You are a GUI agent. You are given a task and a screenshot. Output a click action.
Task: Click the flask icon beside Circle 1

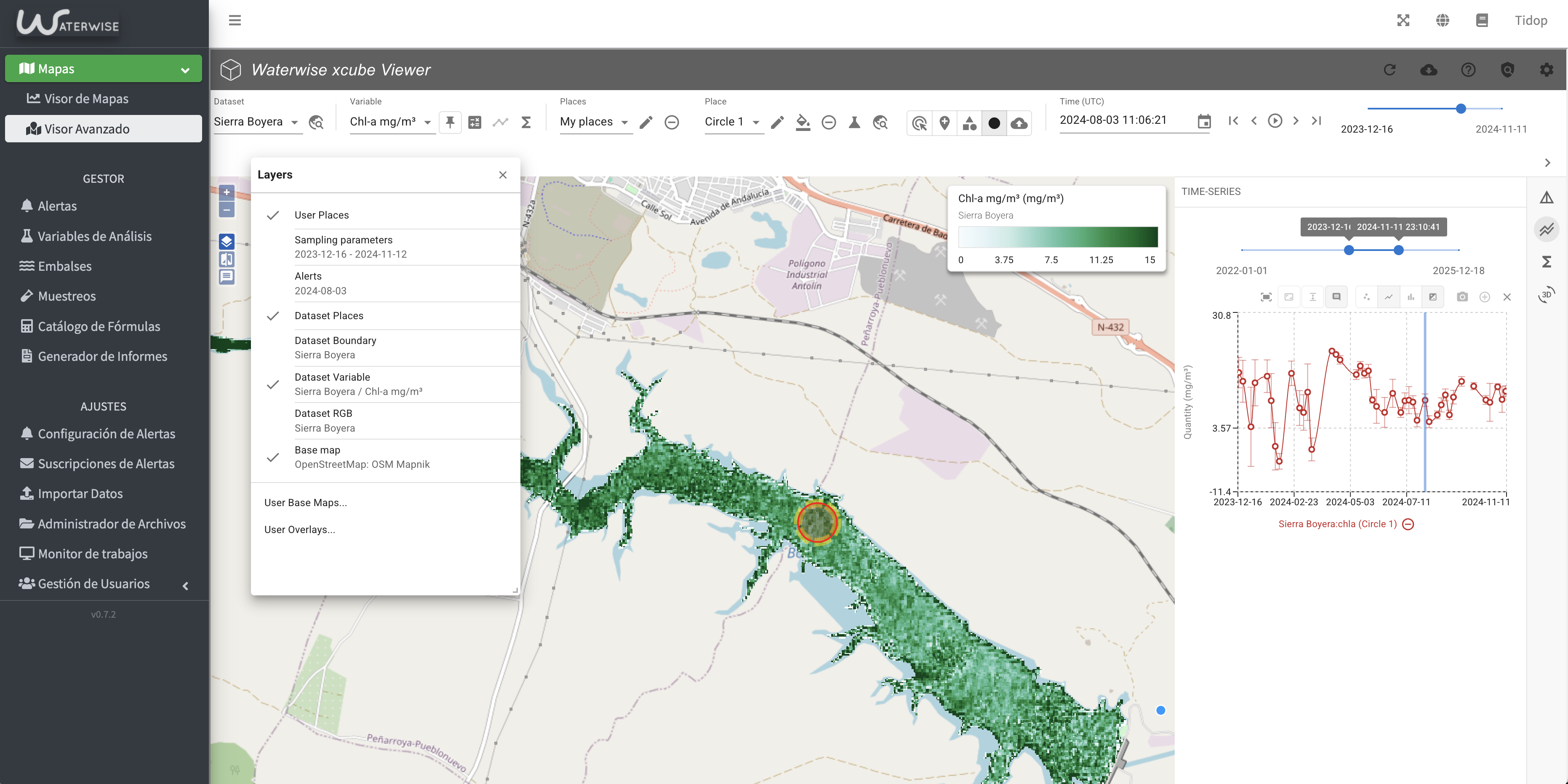(855, 123)
